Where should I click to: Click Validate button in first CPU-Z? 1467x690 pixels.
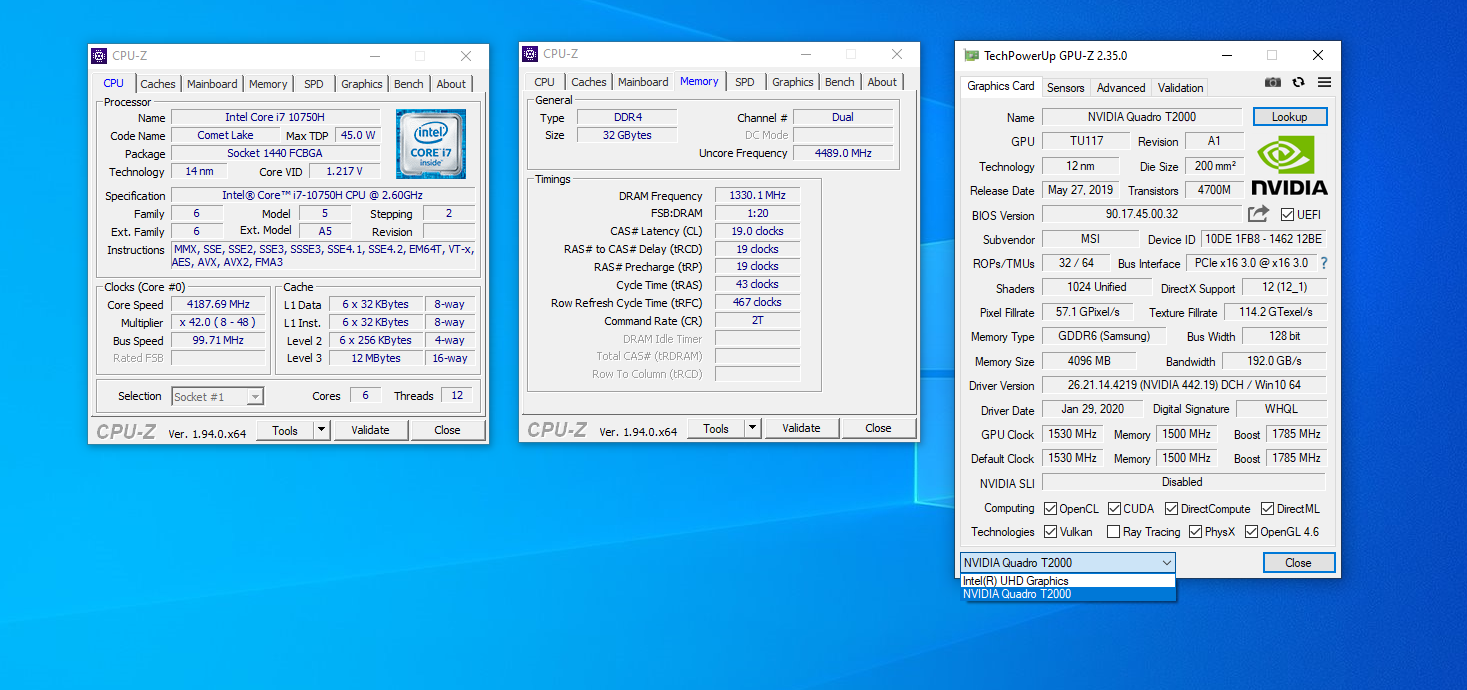370,430
